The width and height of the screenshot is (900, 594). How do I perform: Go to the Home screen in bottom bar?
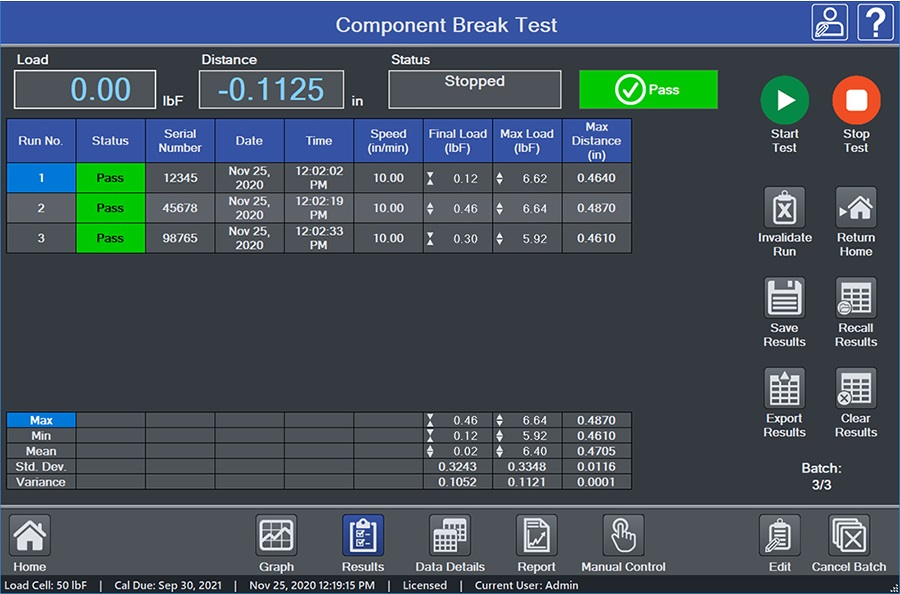30,535
